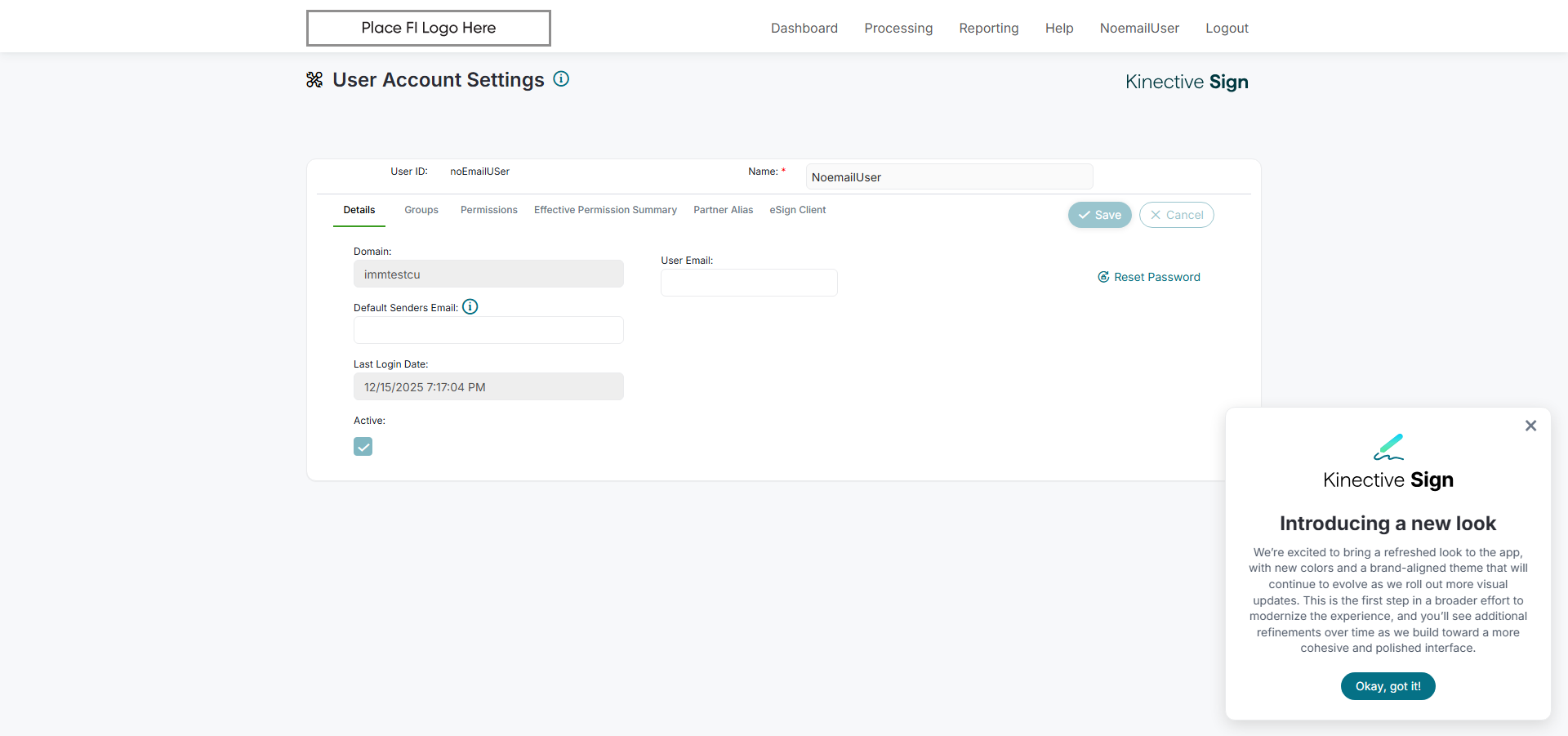Open the NoemailUser account menu

tap(1139, 28)
